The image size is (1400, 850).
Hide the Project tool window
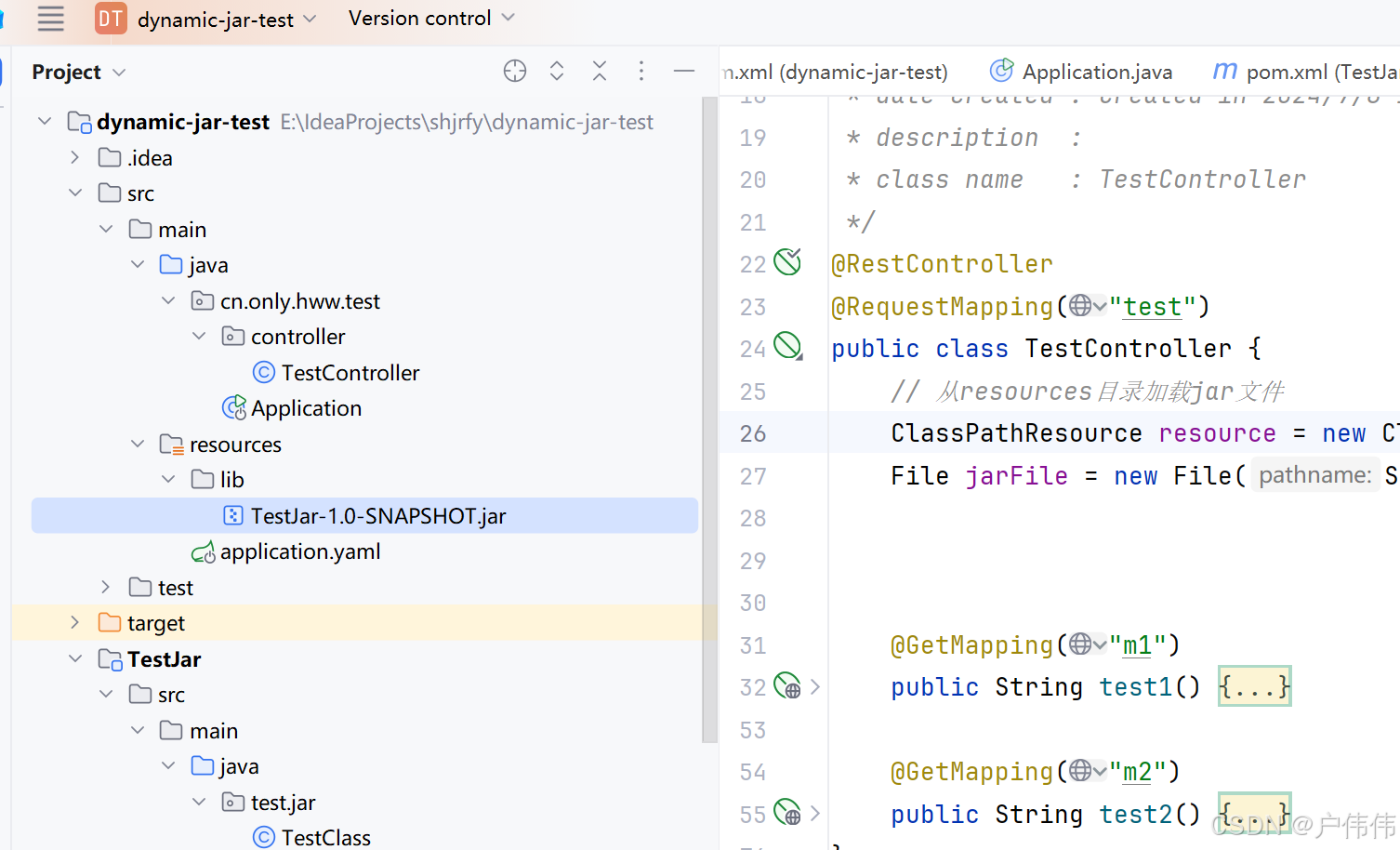pyautogui.click(x=684, y=72)
